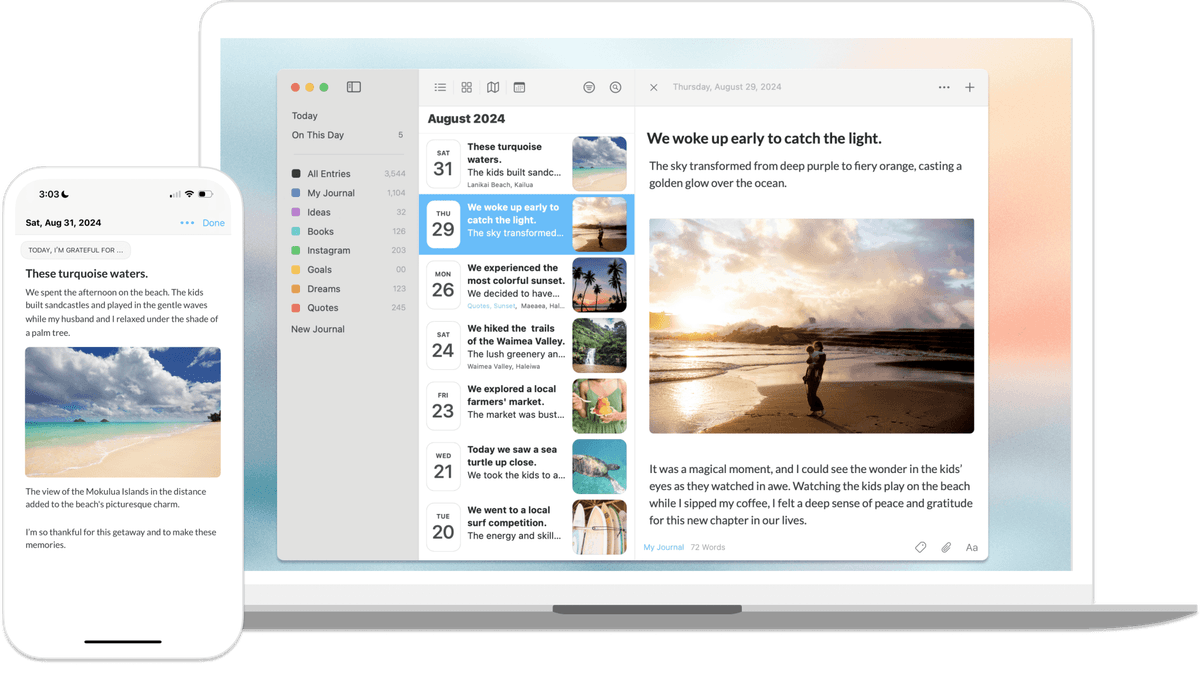Open the entry's three-dot more menu
Viewport: 1200px width, 690px height.
coord(944,88)
